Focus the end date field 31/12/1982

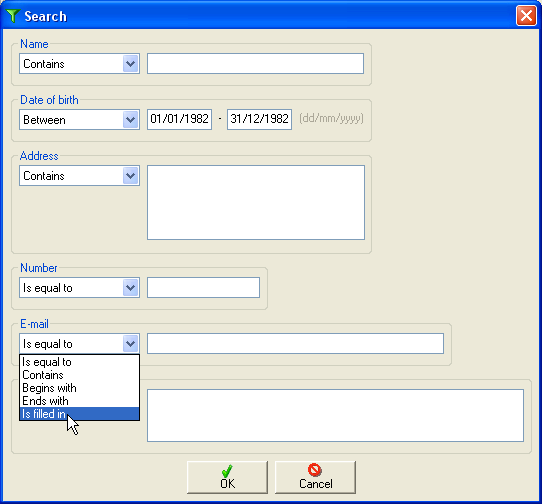[259, 120]
